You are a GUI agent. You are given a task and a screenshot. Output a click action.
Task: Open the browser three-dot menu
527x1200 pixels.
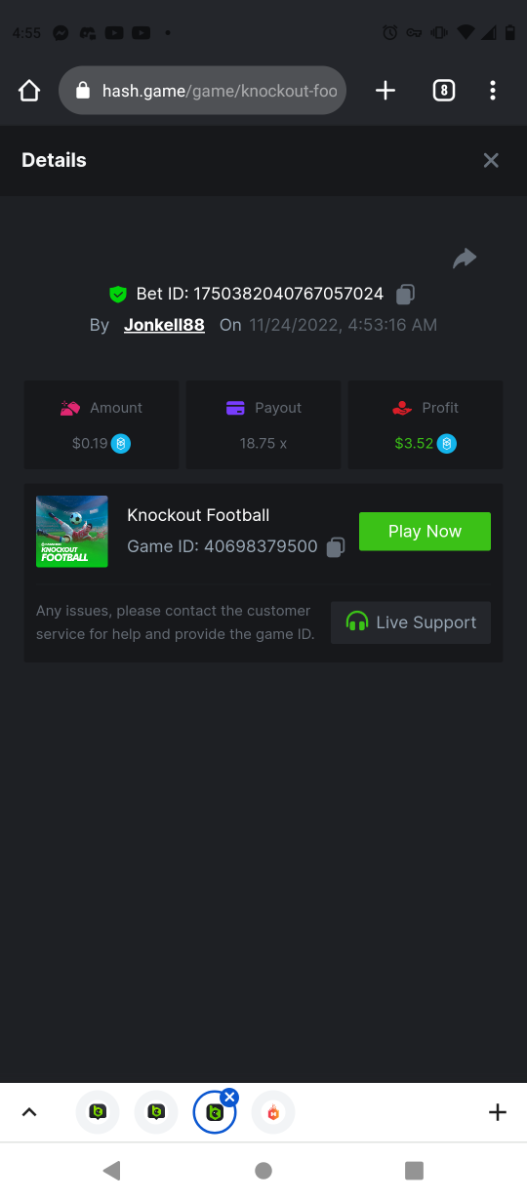tap(493, 91)
